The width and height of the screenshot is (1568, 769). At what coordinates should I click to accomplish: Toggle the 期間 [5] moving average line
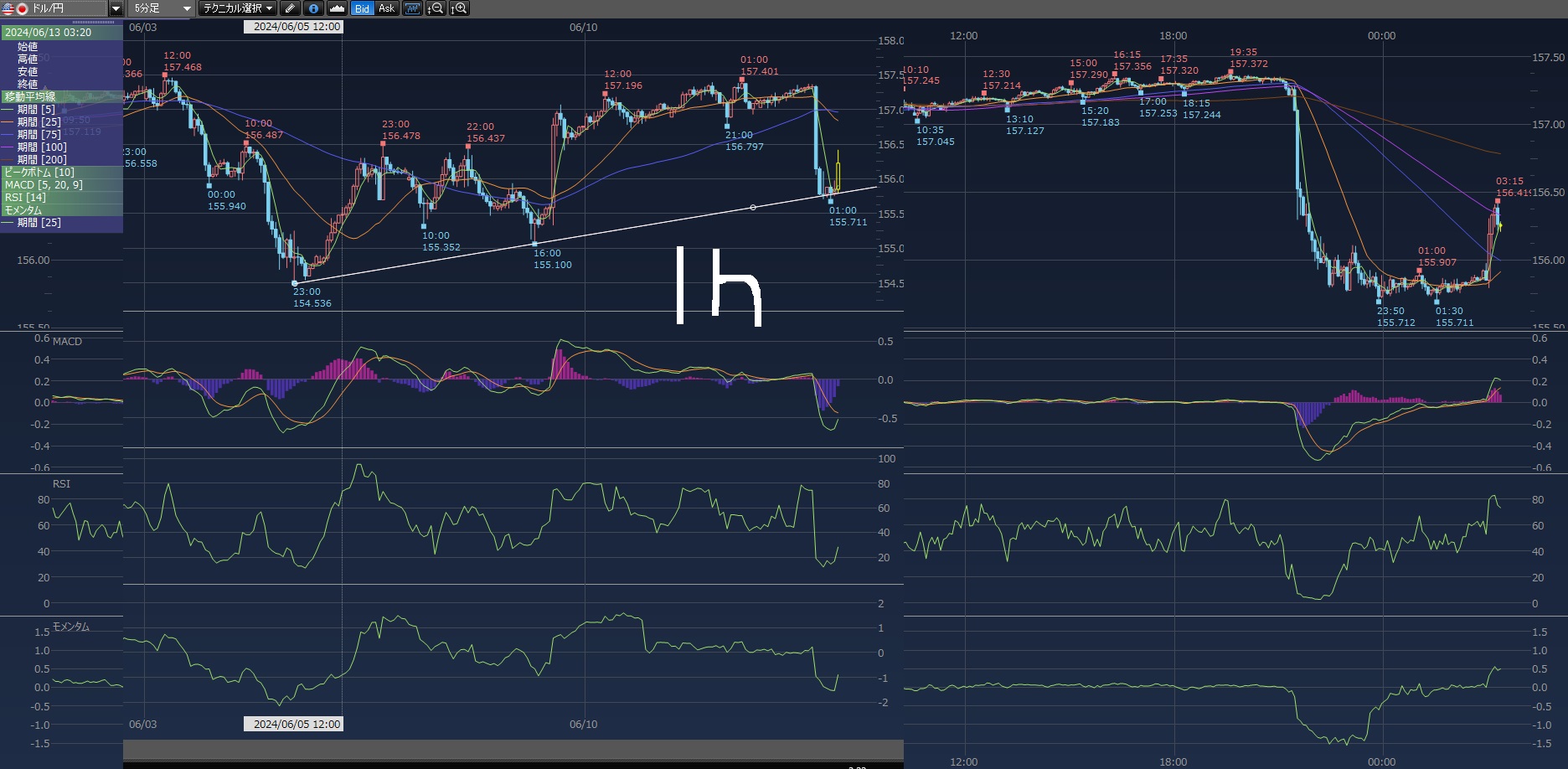[x=36, y=110]
